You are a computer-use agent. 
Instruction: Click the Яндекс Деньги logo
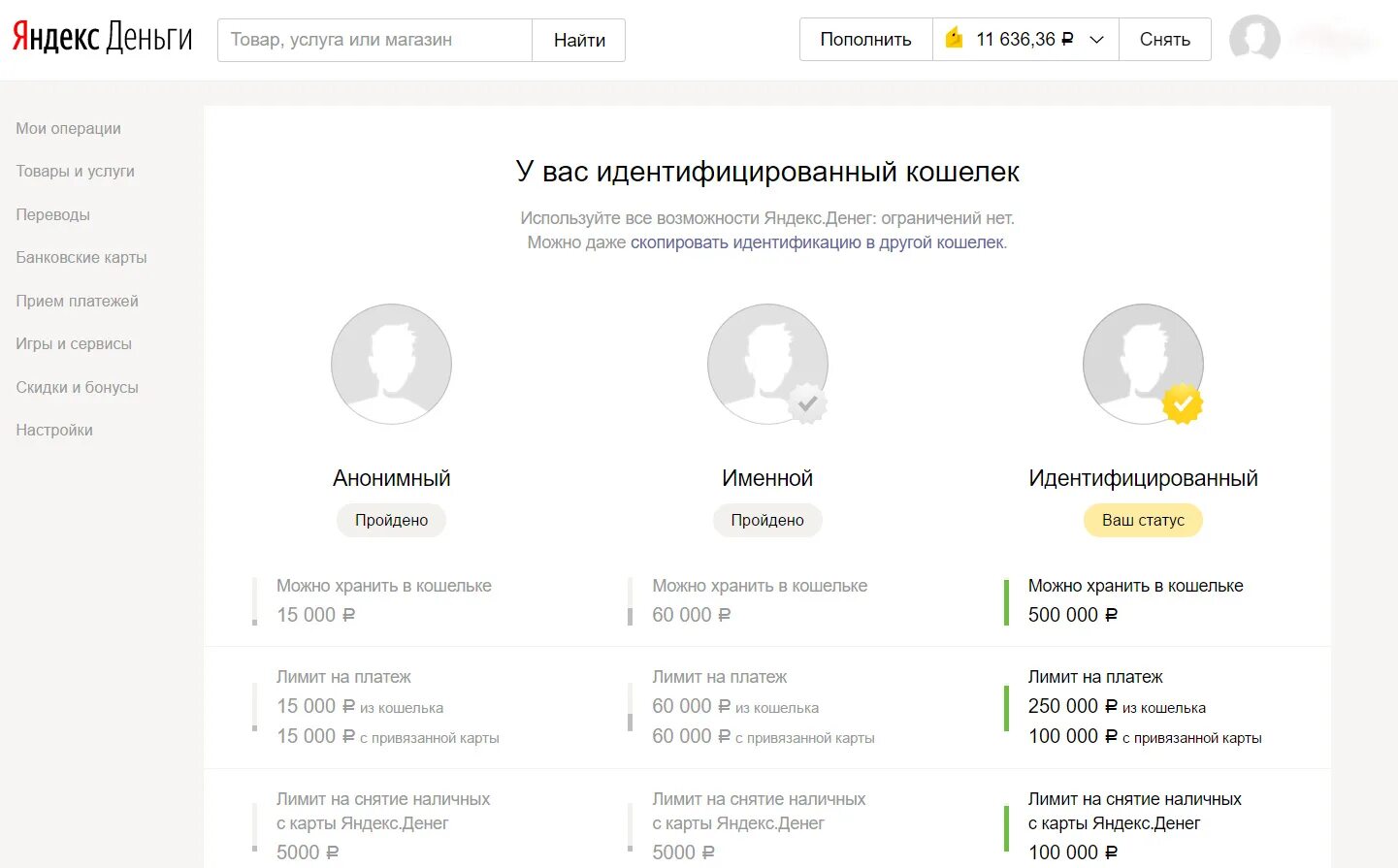point(102,39)
